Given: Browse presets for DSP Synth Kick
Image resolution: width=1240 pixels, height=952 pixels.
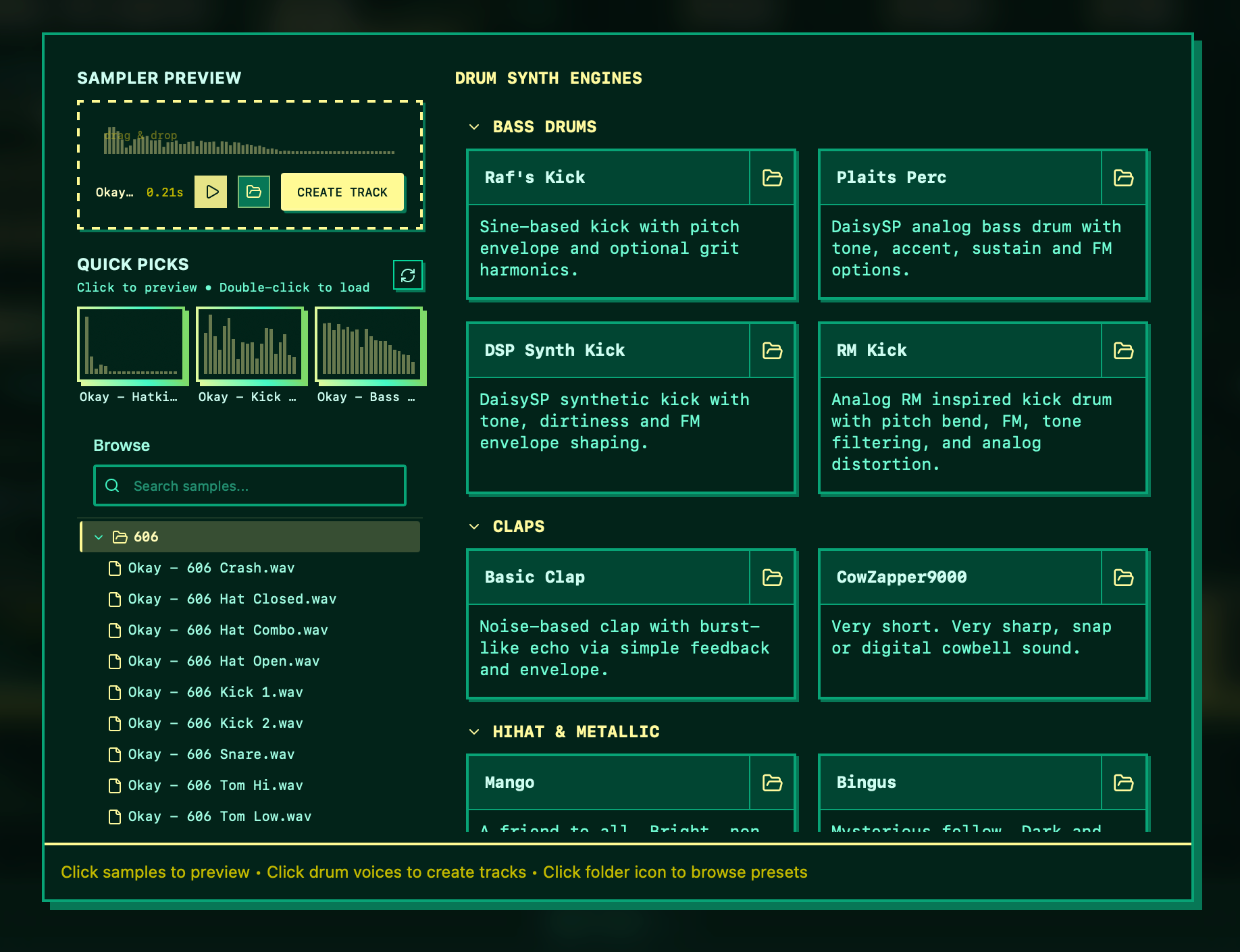Looking at the screenshot, I should [772, 350].
